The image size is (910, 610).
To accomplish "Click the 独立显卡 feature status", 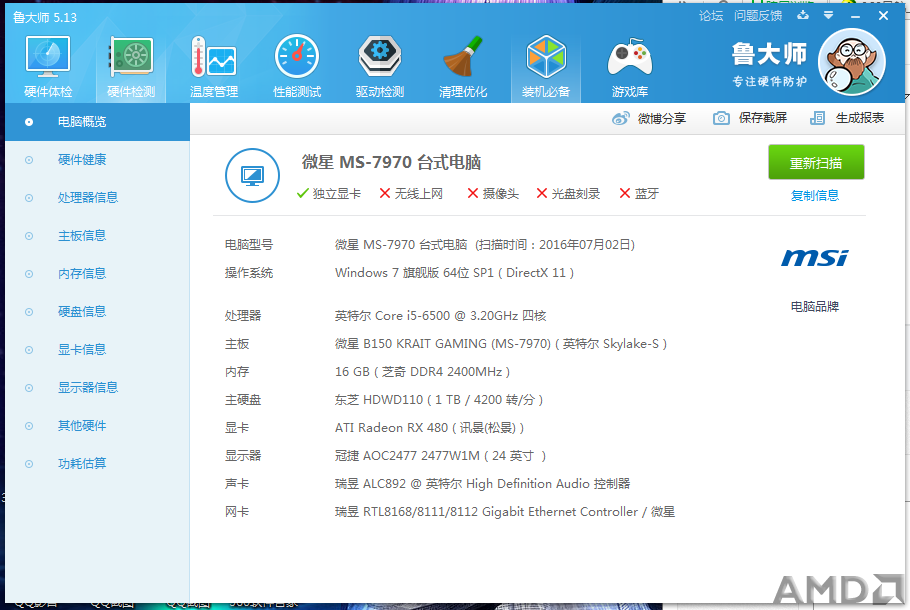I will coord(328,193).
